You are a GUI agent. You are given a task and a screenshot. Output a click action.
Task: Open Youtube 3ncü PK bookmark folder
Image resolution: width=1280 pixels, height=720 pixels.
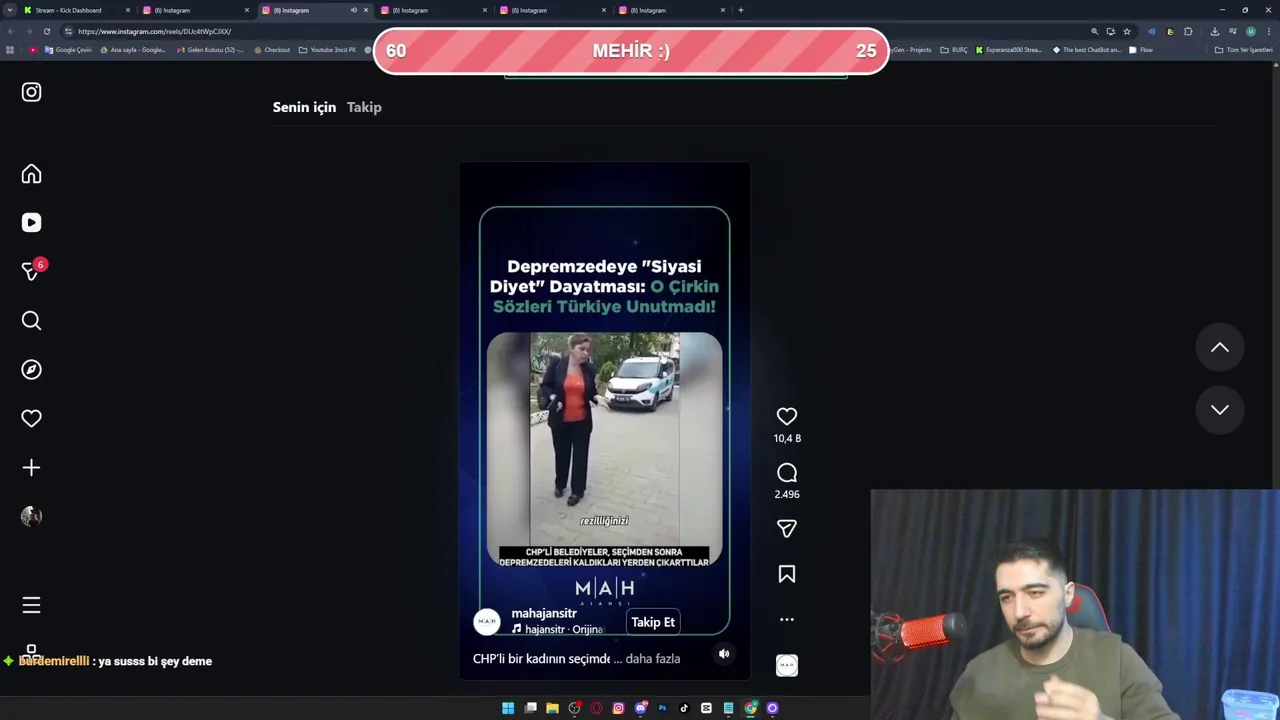(x=327, y=50)
